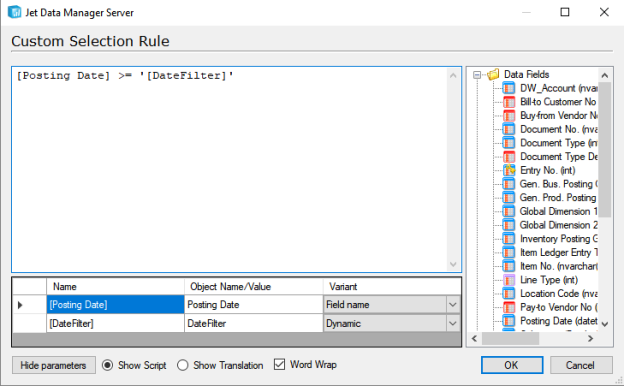
Task: Click the tree horizontal scroll-left arrow
Action: coord(474,339)
